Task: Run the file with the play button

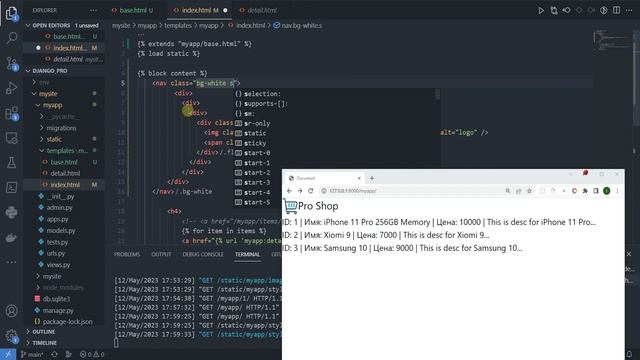Action: 541,10
